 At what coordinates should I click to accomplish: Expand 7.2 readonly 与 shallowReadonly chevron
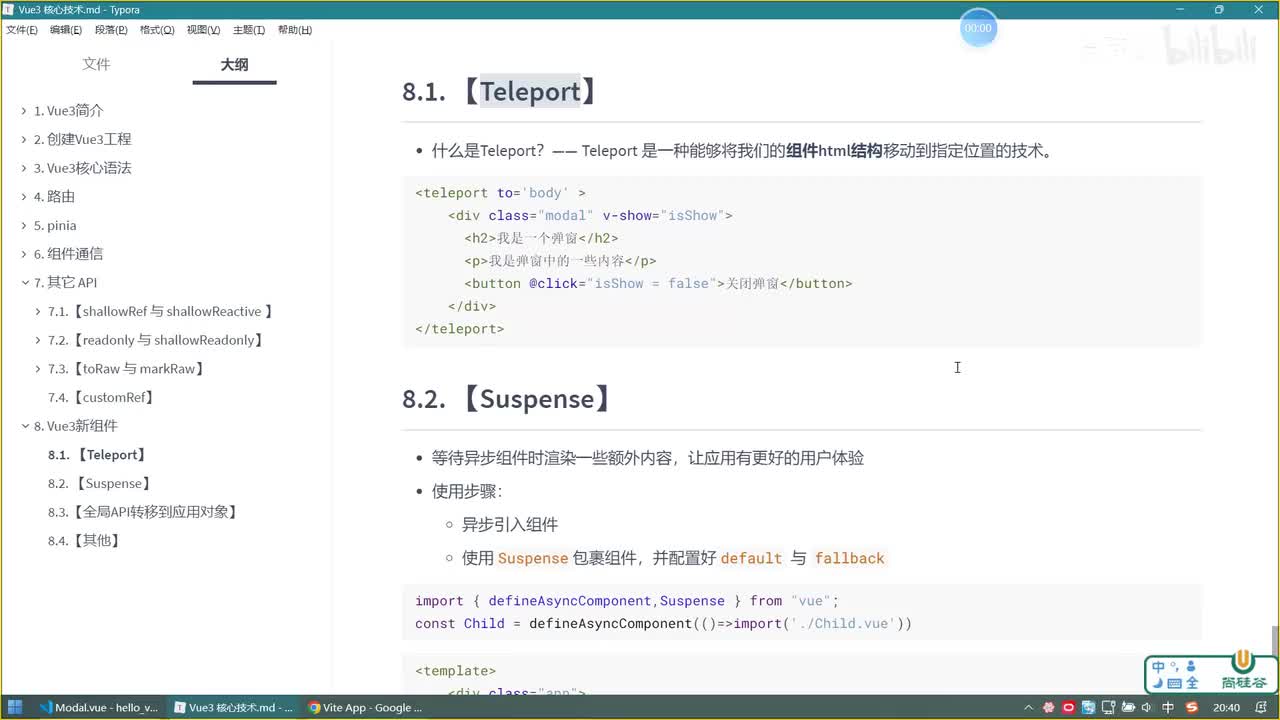point(38,340)
